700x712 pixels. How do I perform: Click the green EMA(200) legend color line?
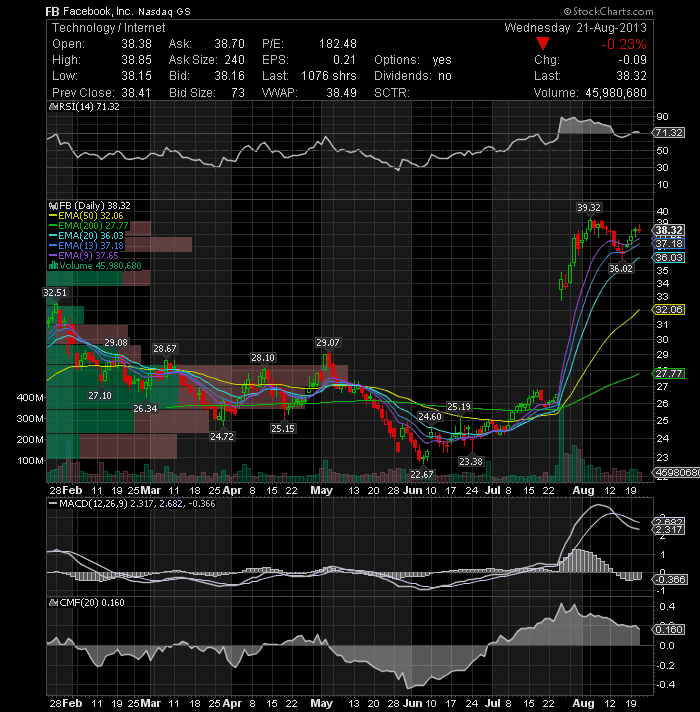click(53, 226)
